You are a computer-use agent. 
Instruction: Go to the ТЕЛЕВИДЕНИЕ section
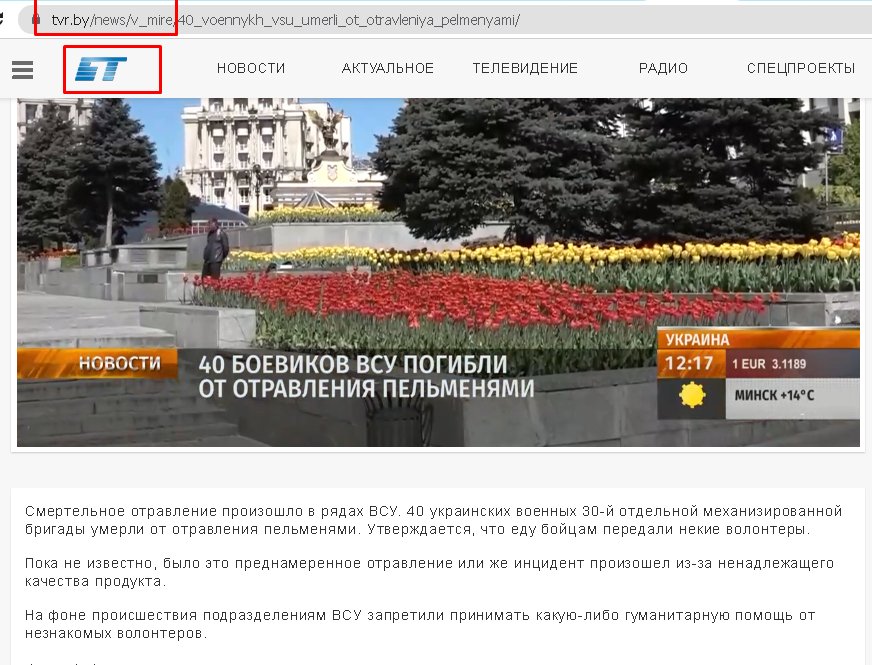(x=525, y=68)
